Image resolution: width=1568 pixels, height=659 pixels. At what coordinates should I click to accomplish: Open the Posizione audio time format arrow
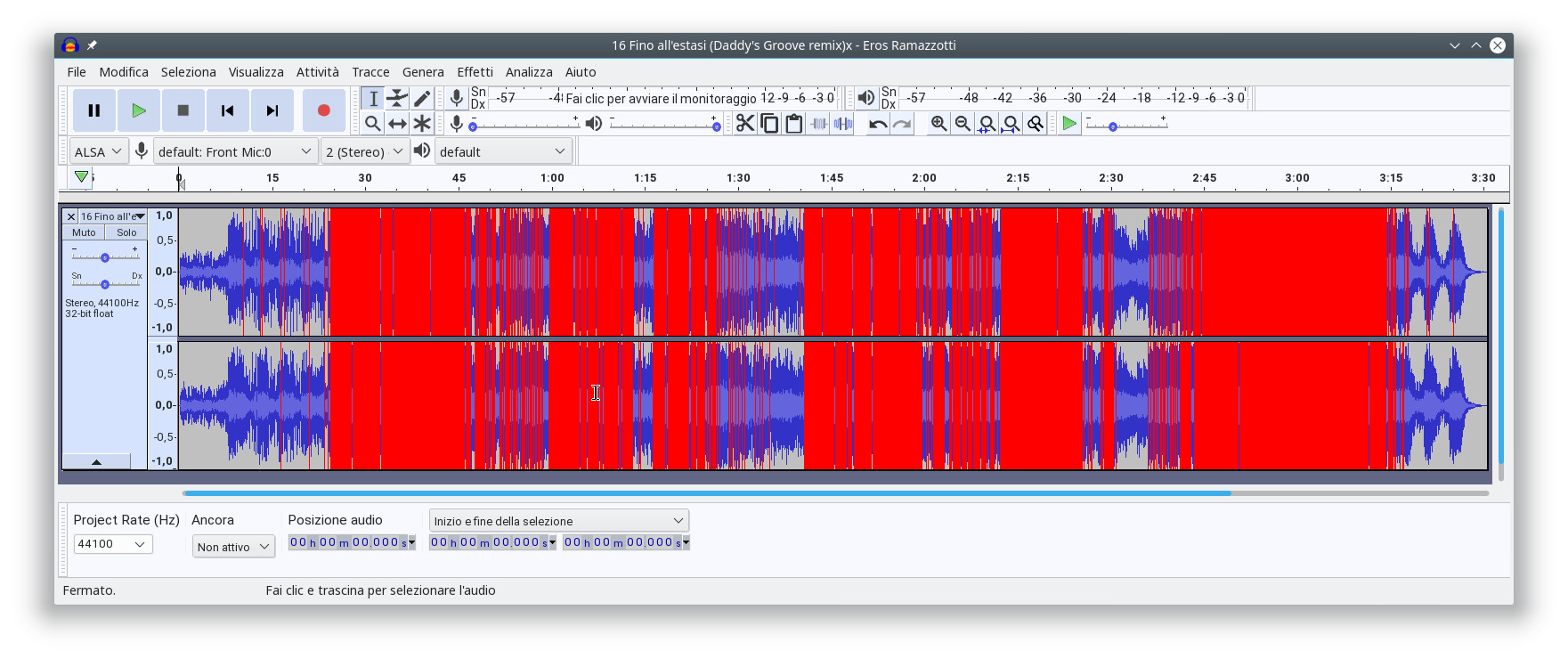(x=411, y=542)
